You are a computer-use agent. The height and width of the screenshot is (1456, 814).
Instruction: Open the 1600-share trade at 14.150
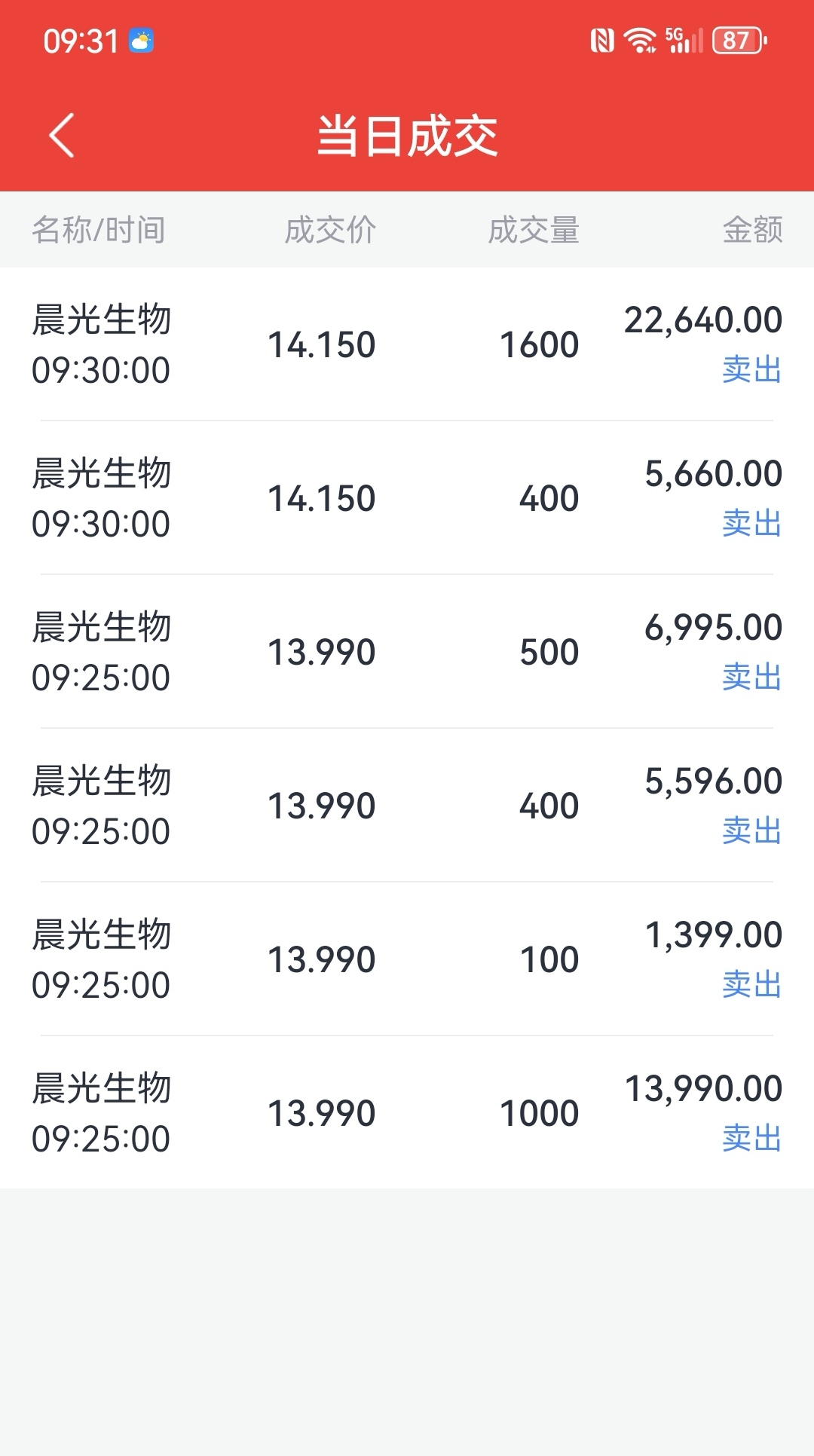[407, 344]
